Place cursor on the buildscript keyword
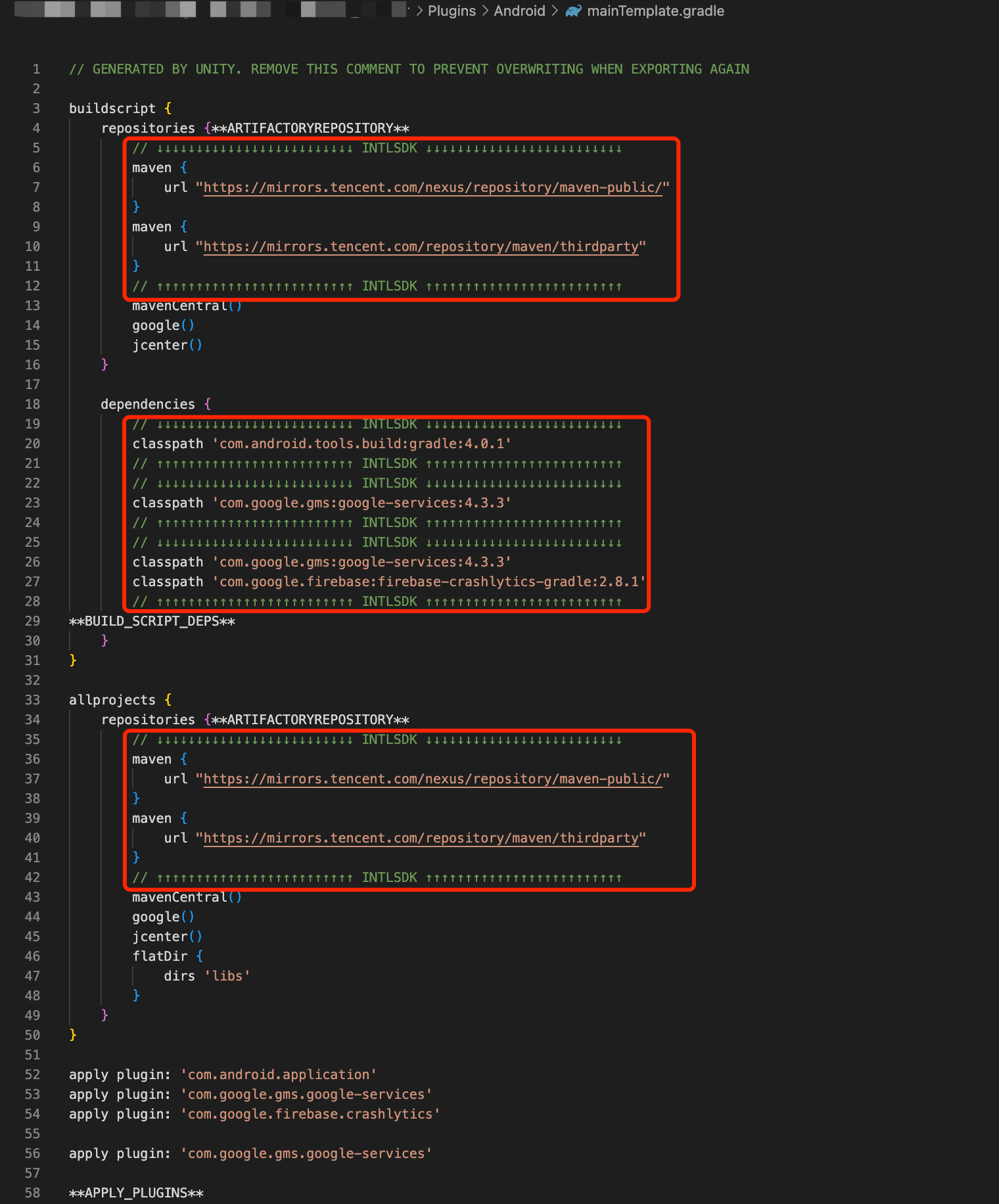 (112, 109)
